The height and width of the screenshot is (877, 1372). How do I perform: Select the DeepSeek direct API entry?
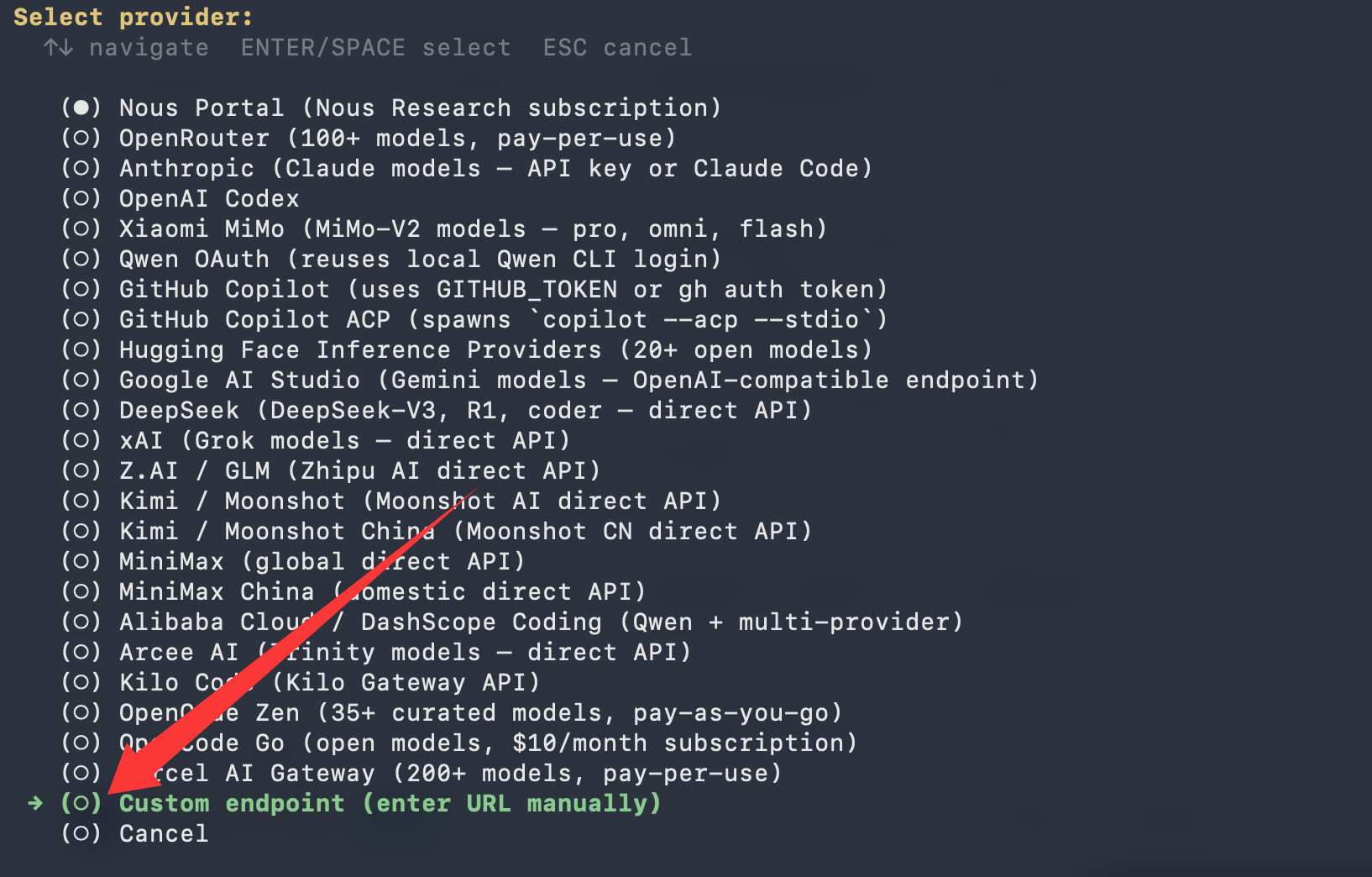click(x=437, y=410)
